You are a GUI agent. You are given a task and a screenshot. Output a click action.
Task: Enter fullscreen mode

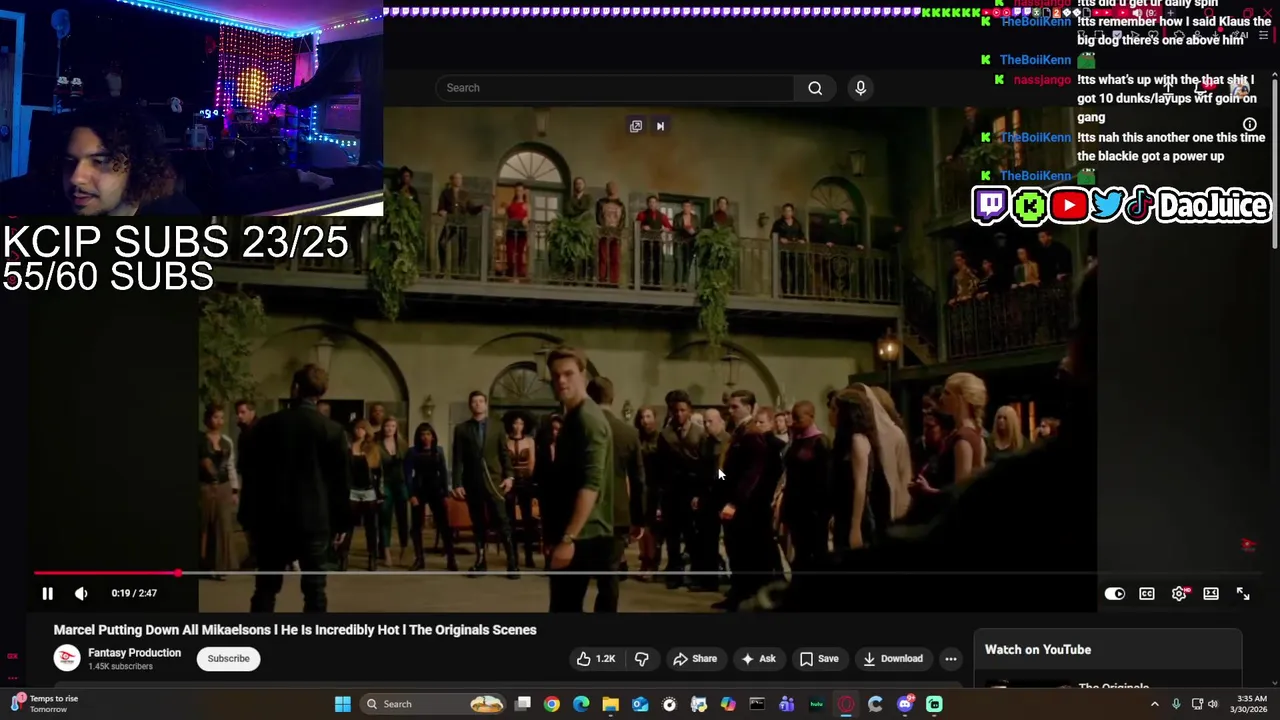[1243, 594]
